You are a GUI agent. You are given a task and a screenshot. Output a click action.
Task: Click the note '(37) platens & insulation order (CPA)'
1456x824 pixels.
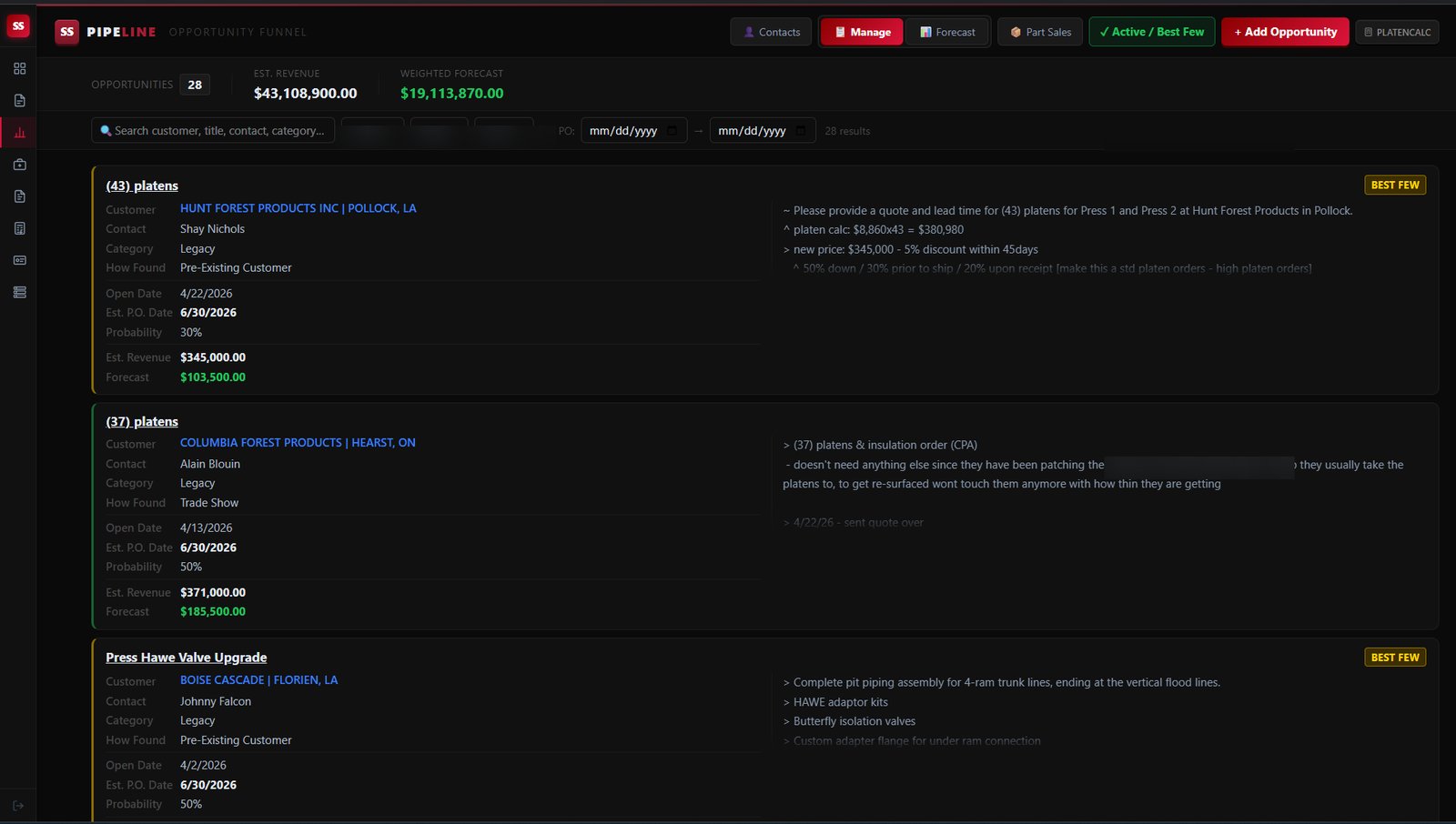[x=880, y=446]
